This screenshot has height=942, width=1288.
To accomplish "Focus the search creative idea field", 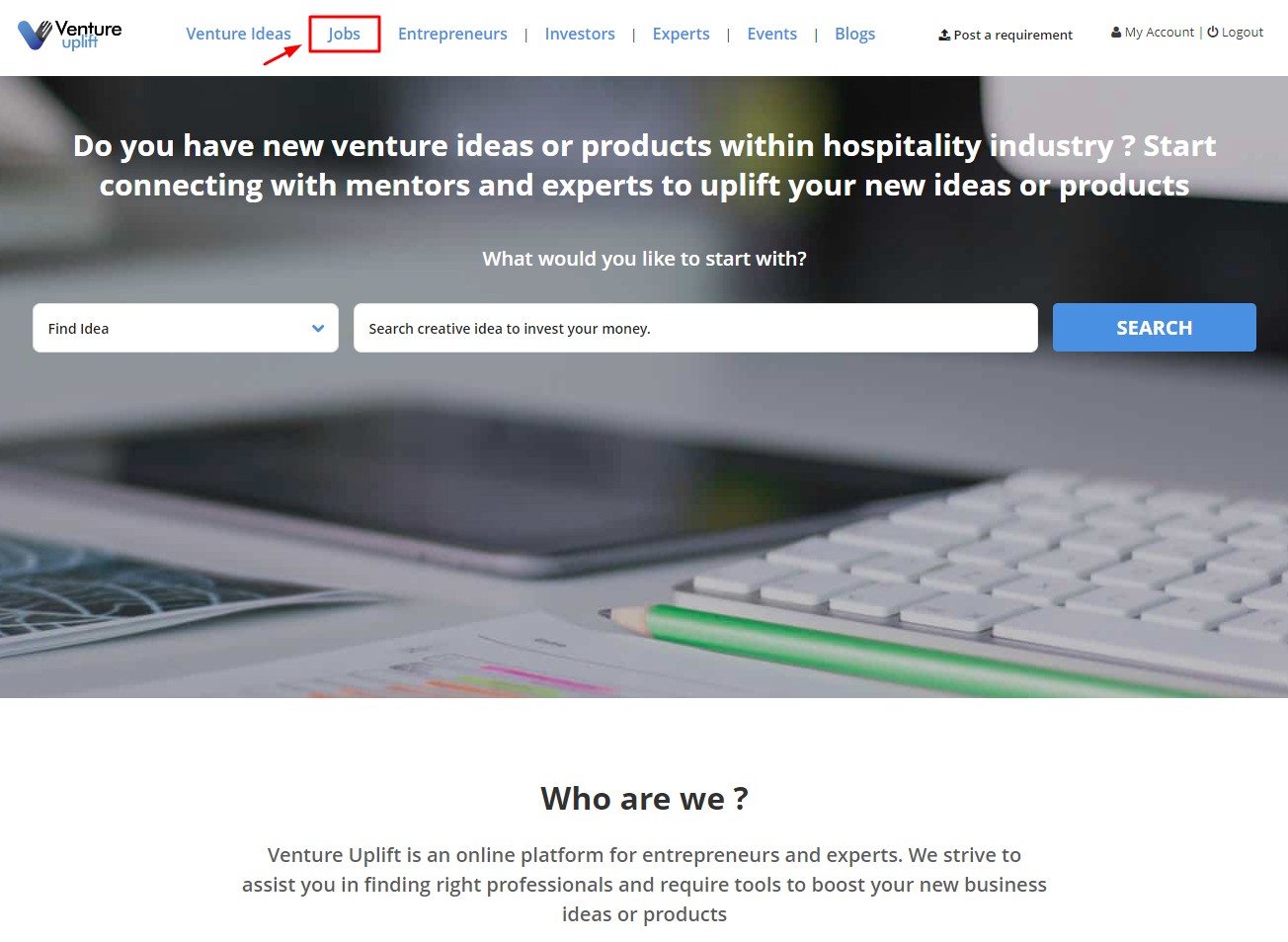I will point(695,328).
